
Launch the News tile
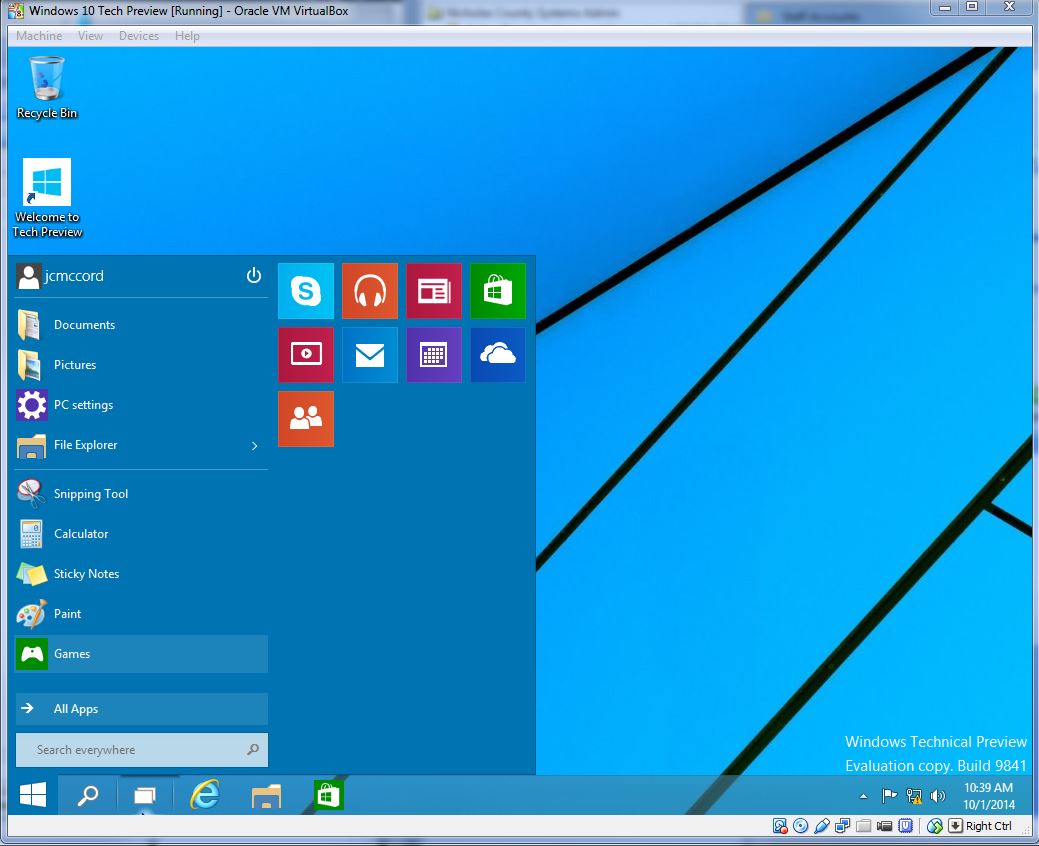click(434, 291)
